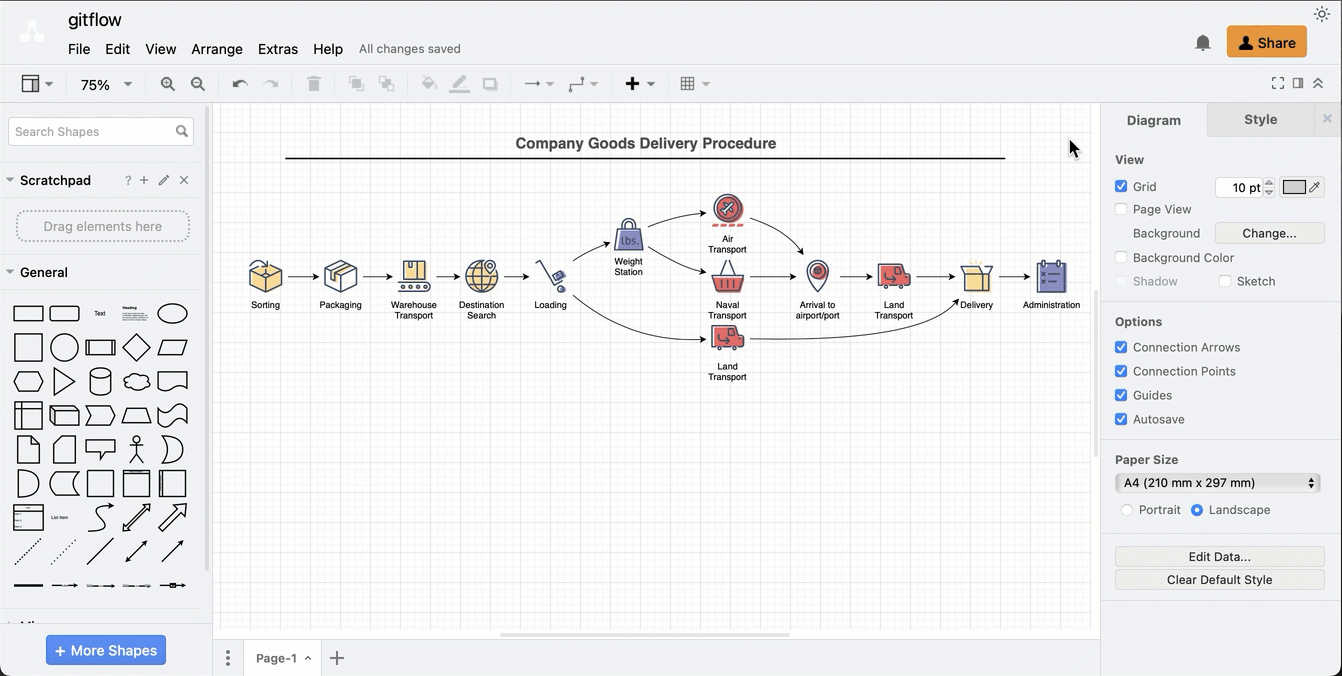This screenshot has width=1342, height=676.
Task: Click the Delete trash icon
Action: (314, 84)
